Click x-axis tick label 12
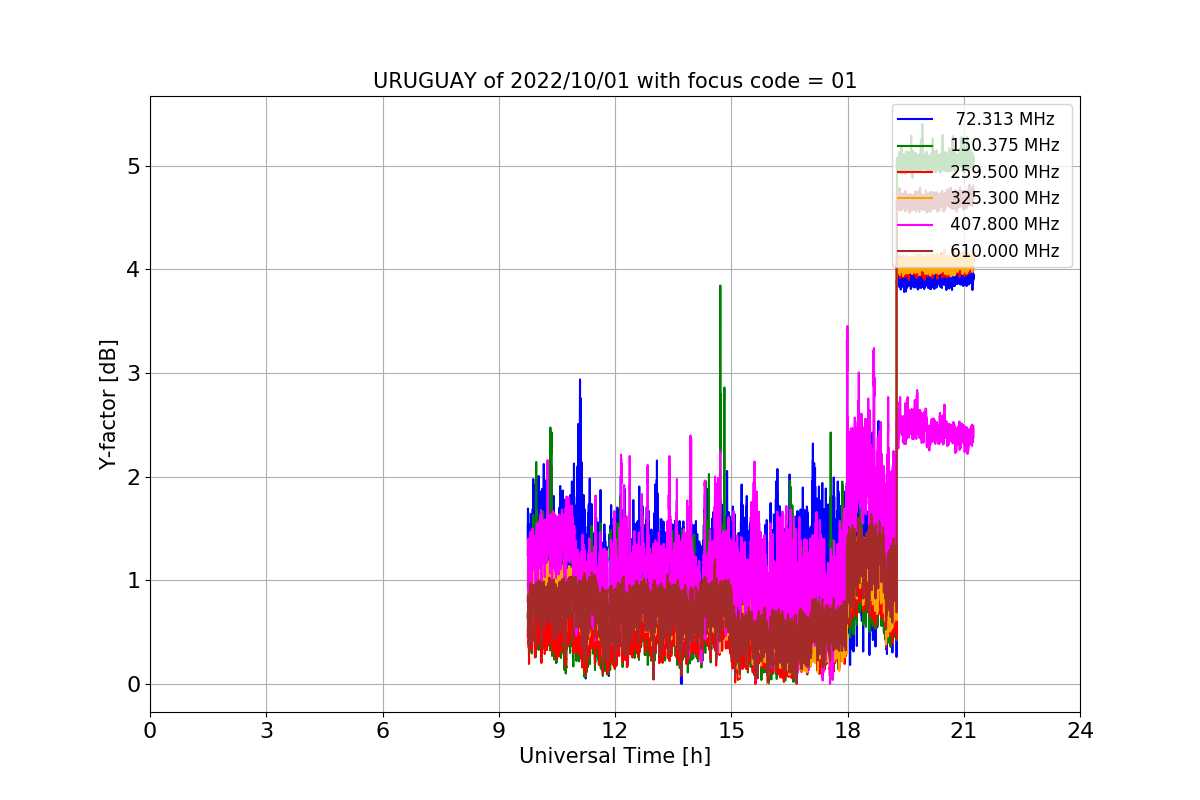The height and width of the screenshot is (800, 1200). pos(615,731)
